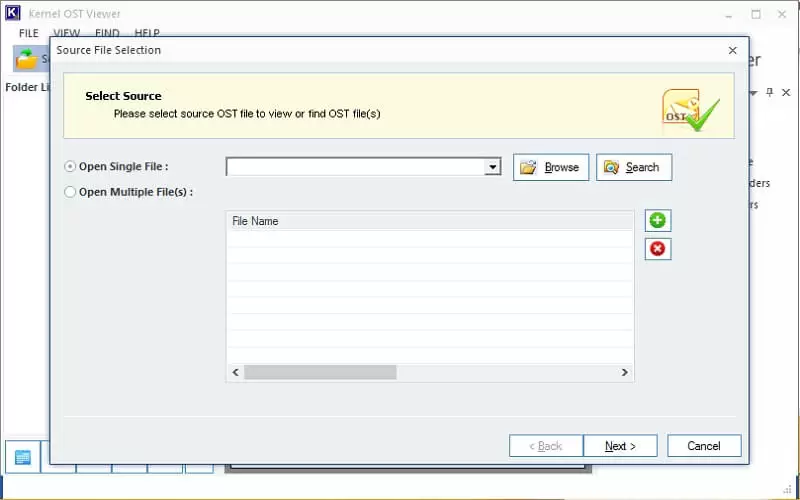Close the right side panel in the main window
800x500 pixels.
pyautogui.click(x=786, y=92)
